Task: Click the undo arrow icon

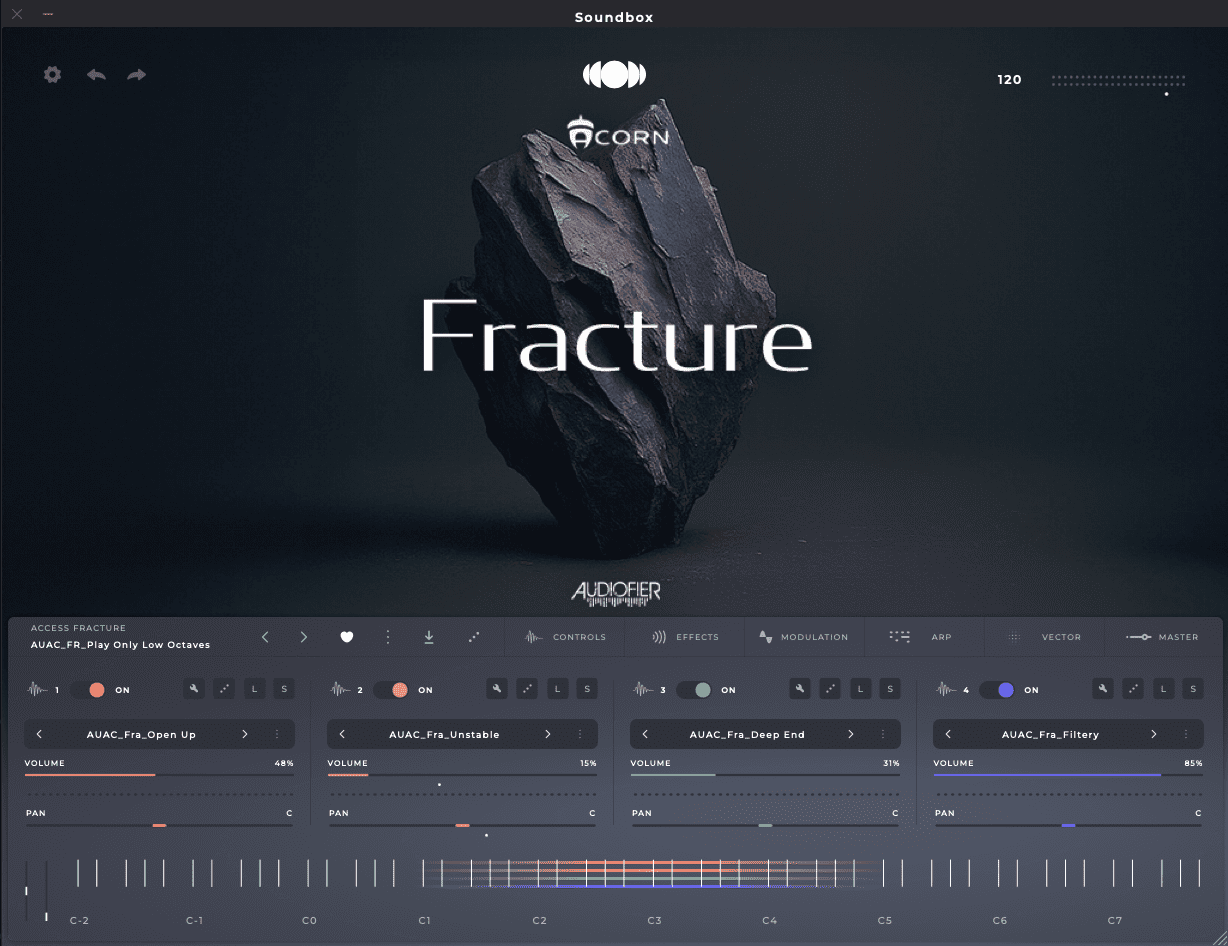Action: (x=96, y=75)
